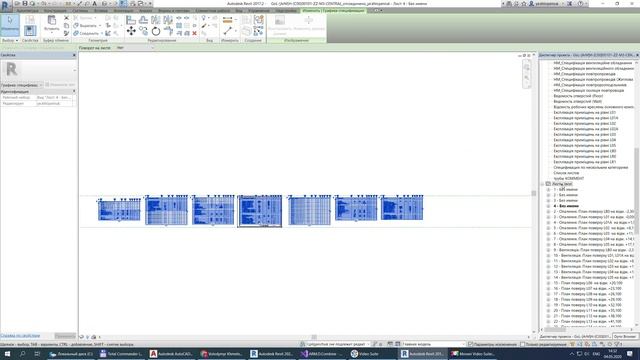Select the Offset tool icon
Viewport: 640px width, 360px height.
143,20
